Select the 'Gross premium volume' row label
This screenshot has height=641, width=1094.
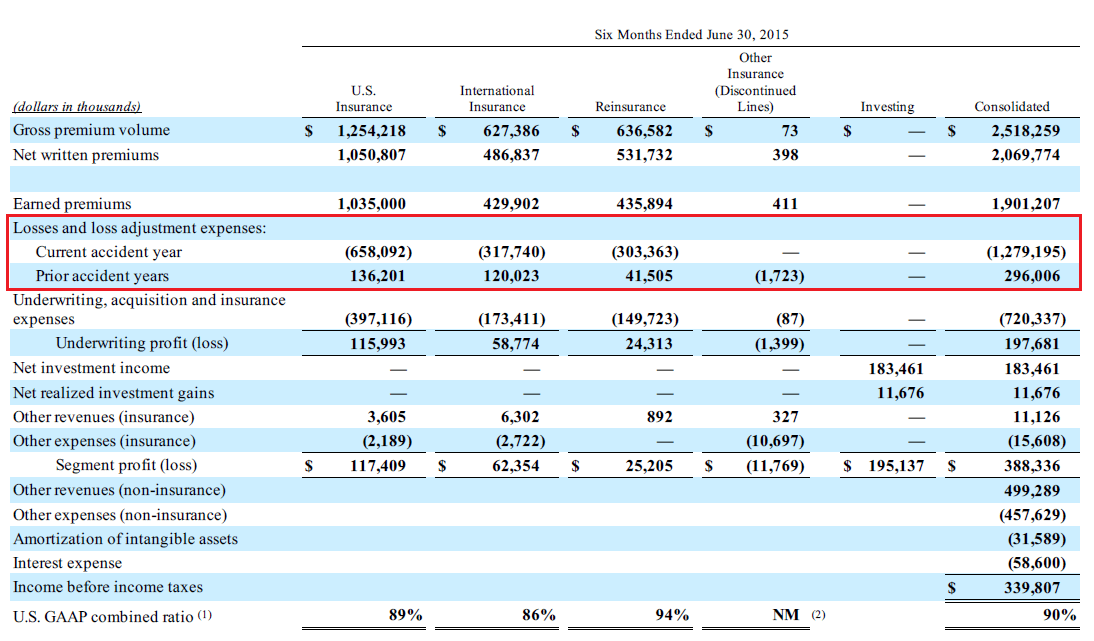(91, 130)
